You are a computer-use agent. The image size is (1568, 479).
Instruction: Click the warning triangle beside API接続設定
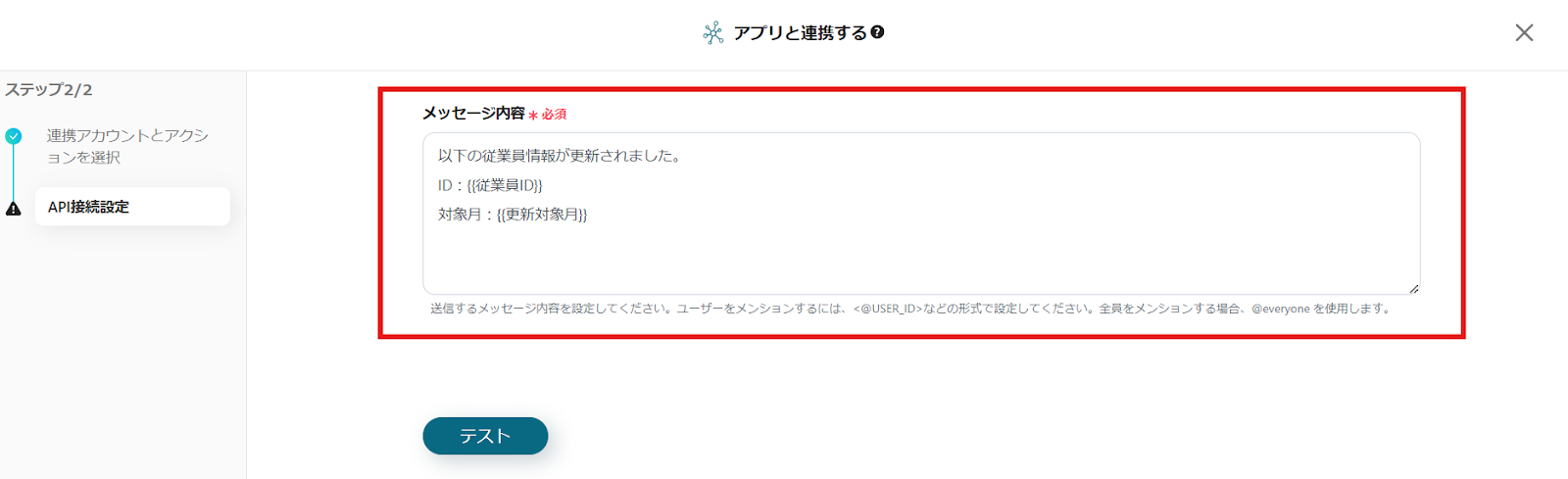13,209
